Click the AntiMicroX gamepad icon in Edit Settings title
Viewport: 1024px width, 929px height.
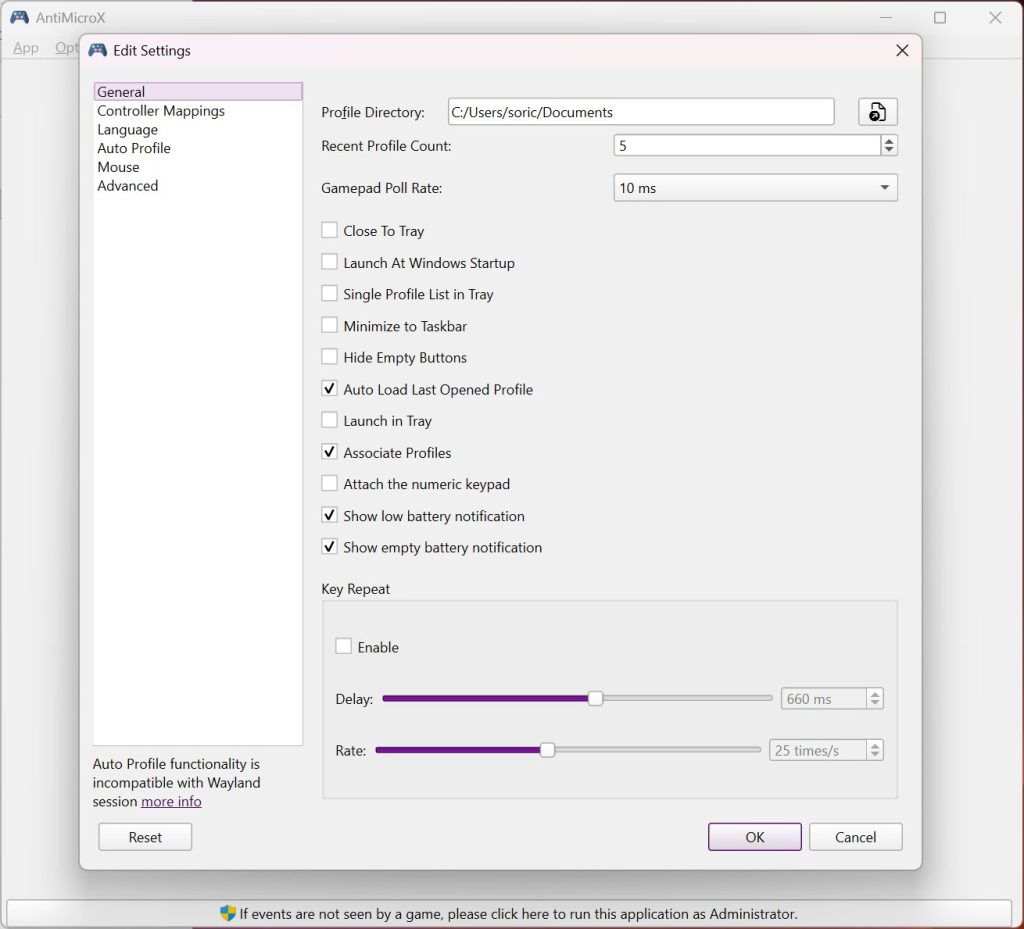[x=97, y=50]
